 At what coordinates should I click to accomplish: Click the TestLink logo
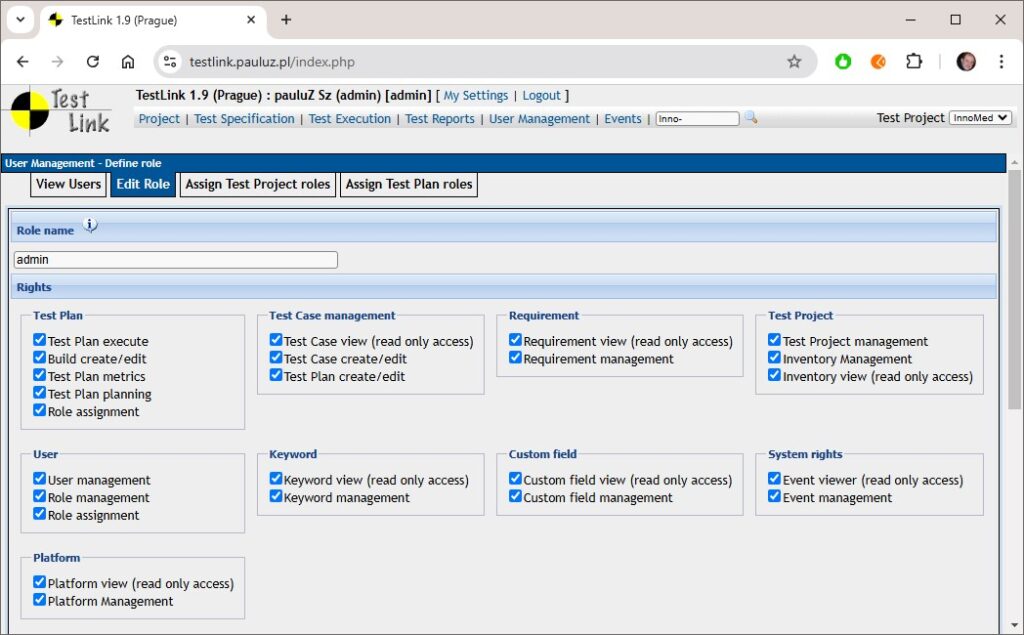(x=62, y=111)
